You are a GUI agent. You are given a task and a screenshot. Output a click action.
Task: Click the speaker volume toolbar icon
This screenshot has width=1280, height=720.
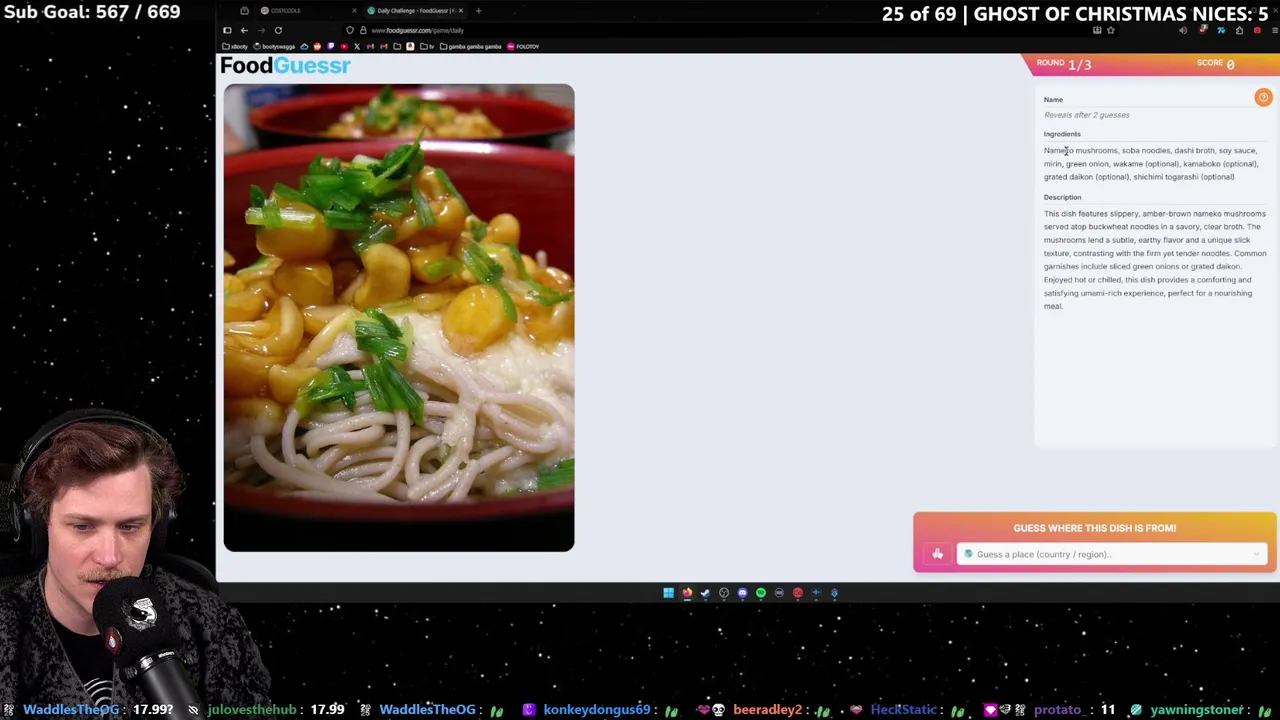coord(1183,30)
